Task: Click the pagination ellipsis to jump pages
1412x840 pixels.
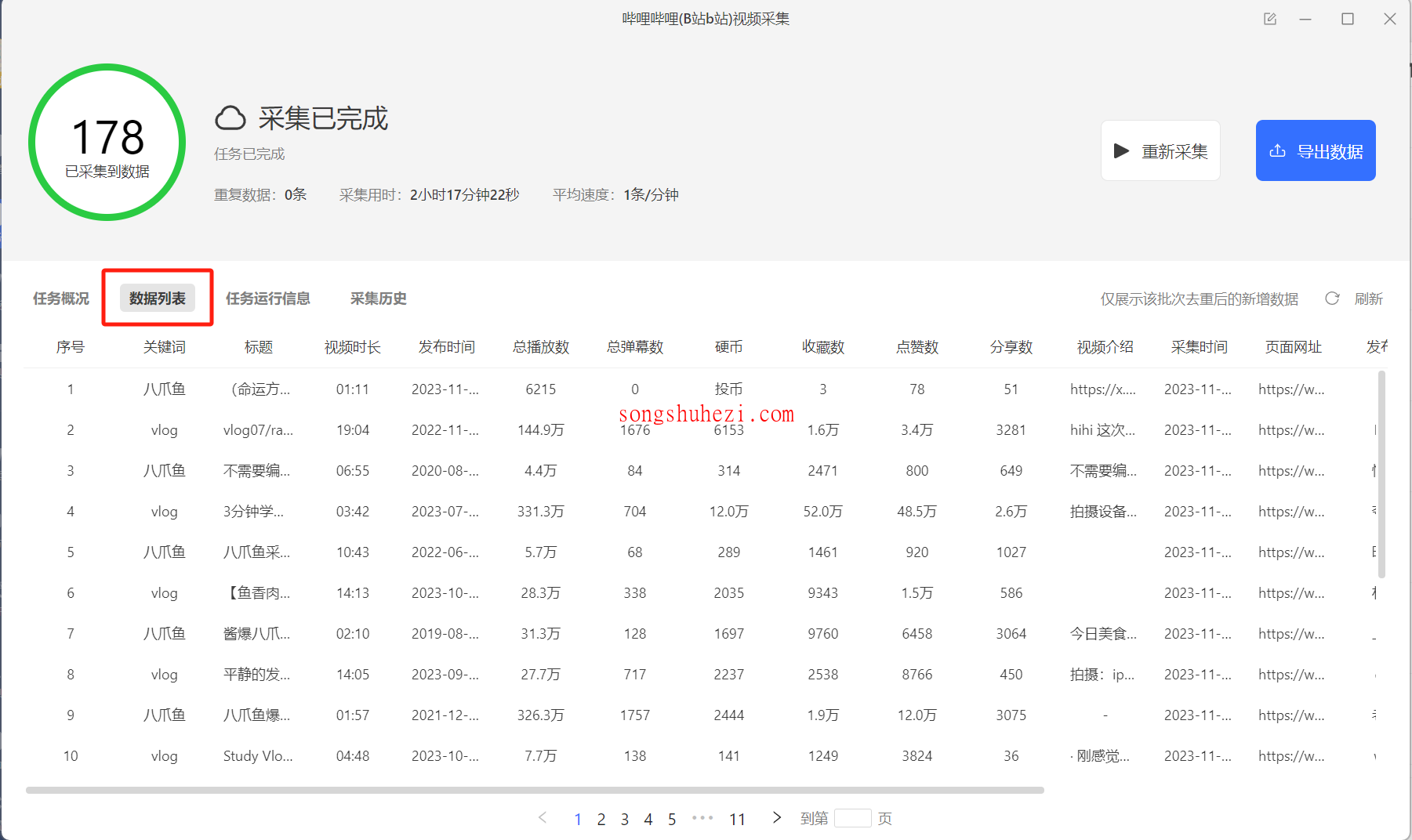Action: pyautogui.click(x=702, y=817)
